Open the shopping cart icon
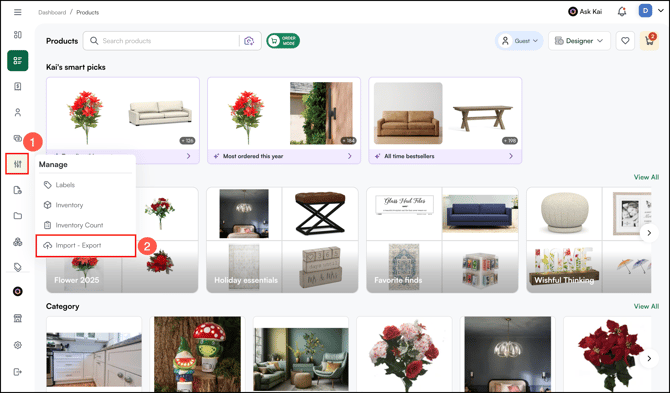The image size is (670, 393). click(649, 41)
